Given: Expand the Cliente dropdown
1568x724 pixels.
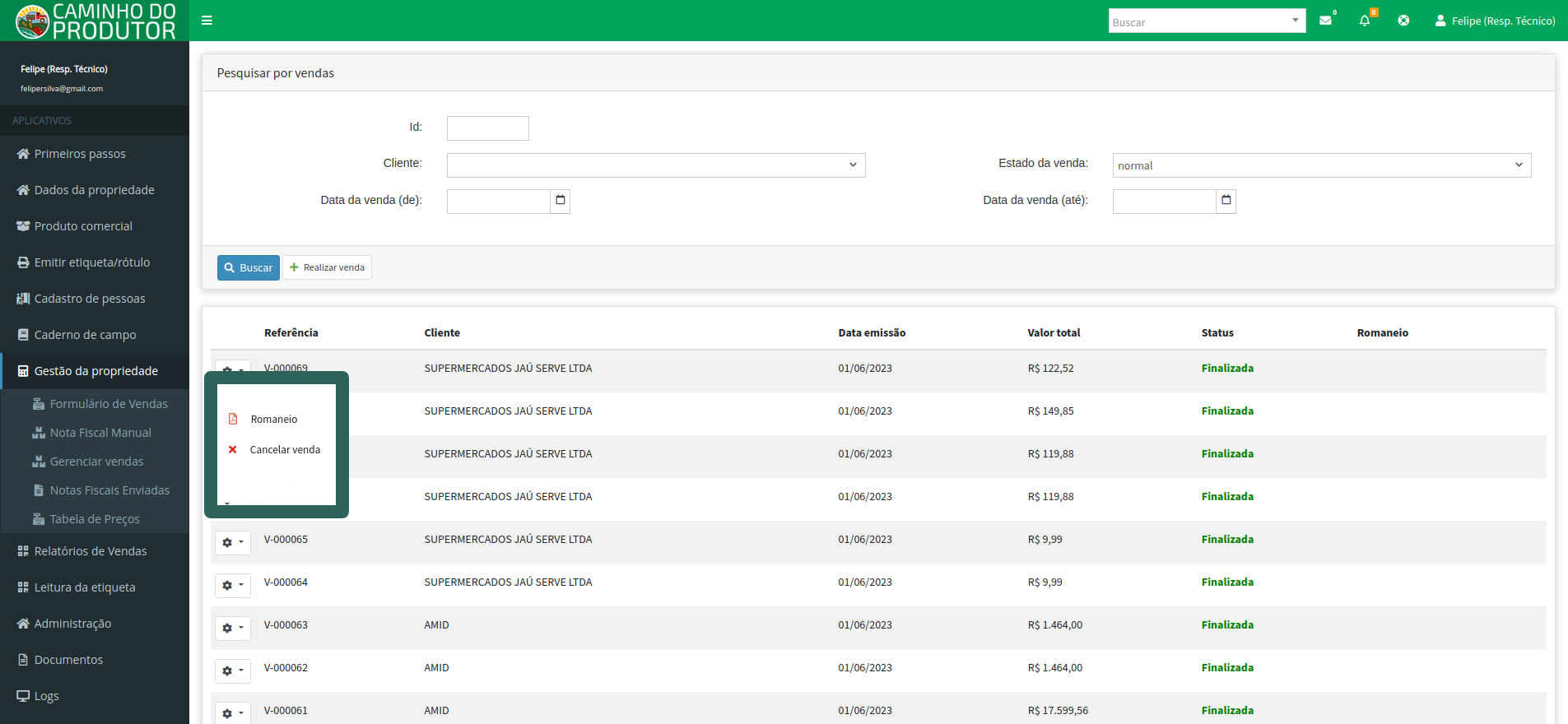Looking at the screenshot, I should [x=656, y=165].
